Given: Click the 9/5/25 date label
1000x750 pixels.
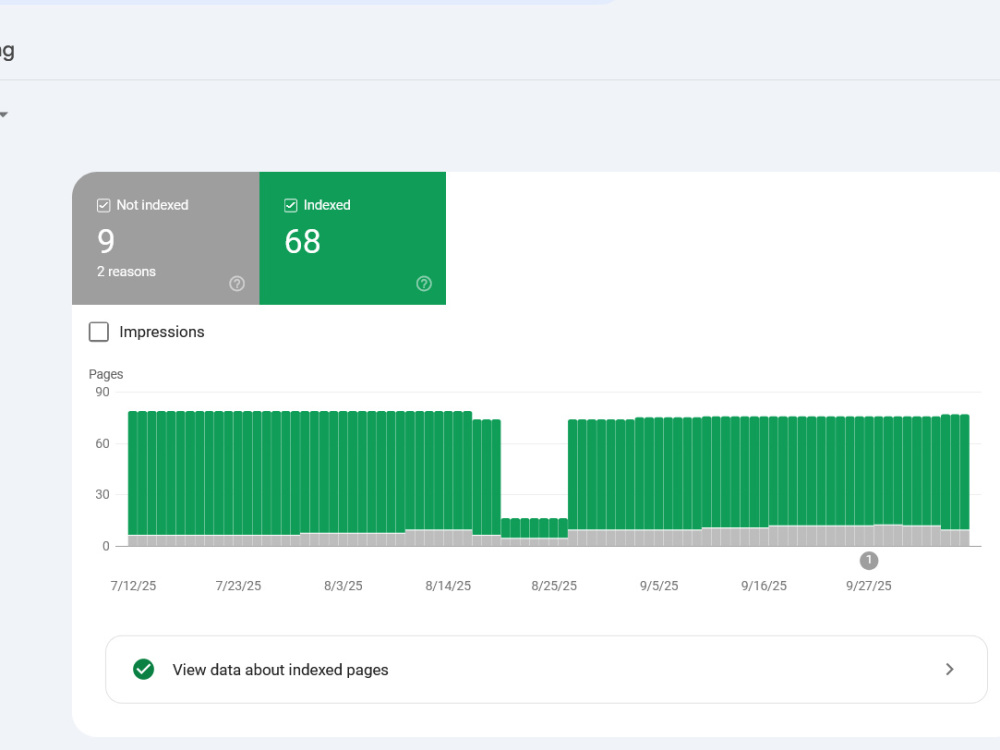Looking at the screenshot, I should pos(659,585).
